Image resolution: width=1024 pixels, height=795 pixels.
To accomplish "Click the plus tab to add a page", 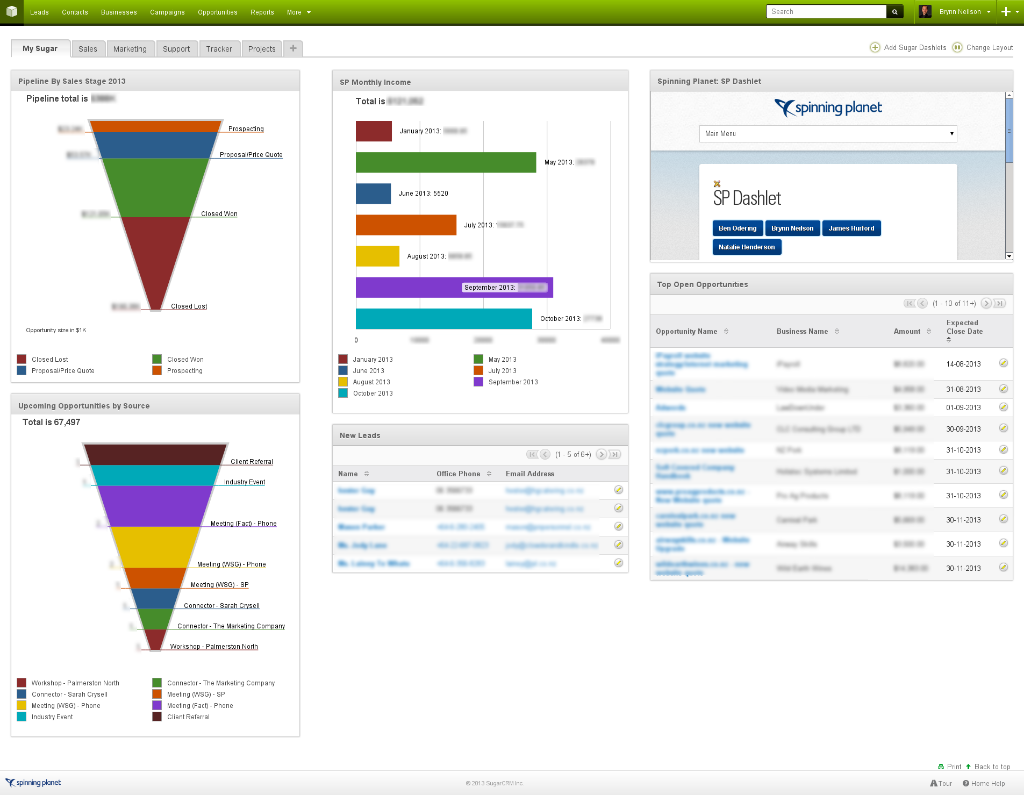I will (x=292, y=48).
